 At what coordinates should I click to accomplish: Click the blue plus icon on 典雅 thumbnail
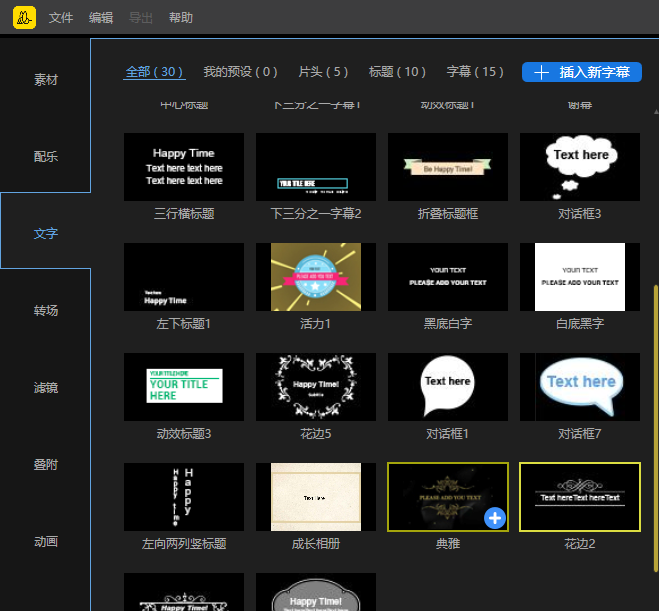pos(495,518)
